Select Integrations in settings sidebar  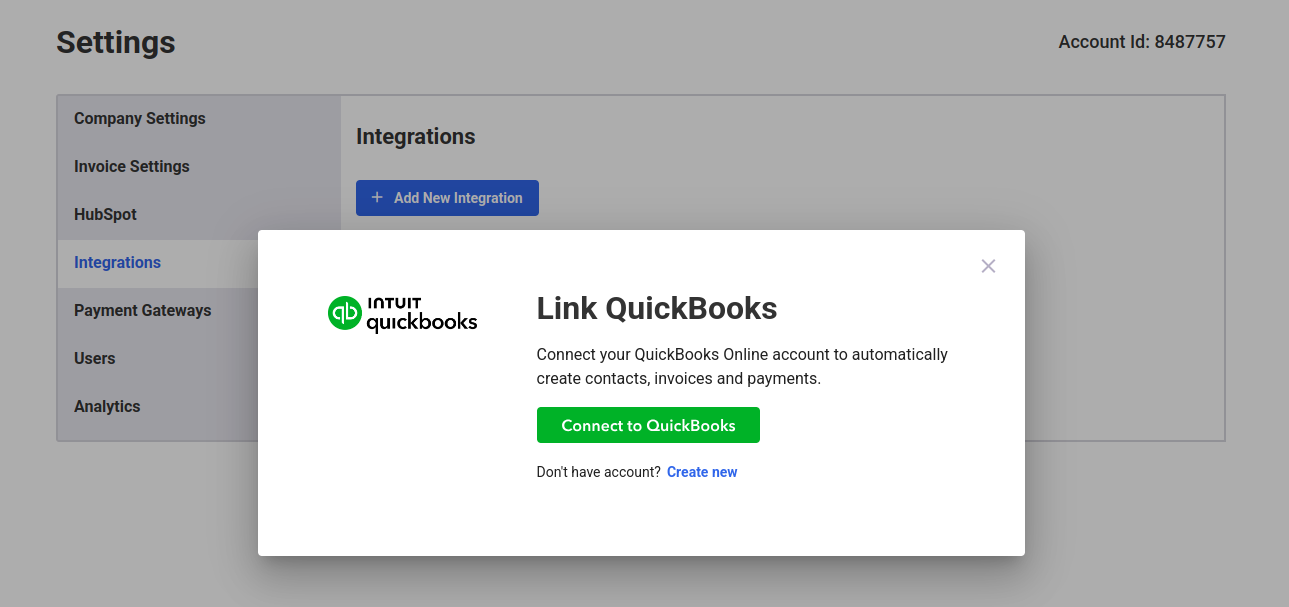pos(199,262)
